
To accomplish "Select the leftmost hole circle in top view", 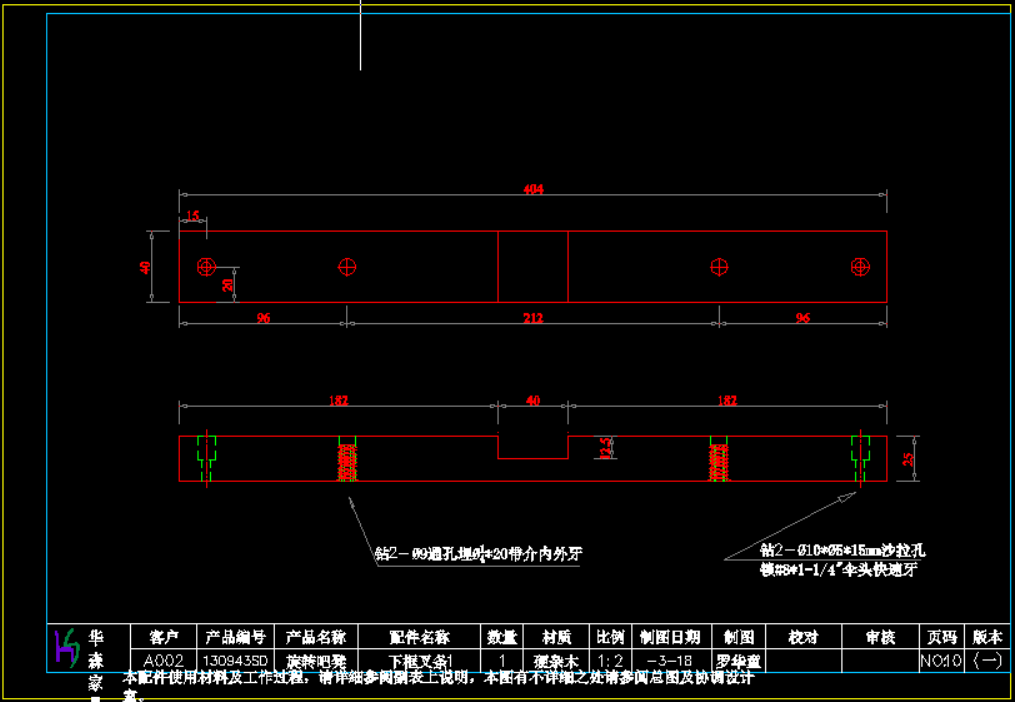I will tap(207, 267).
